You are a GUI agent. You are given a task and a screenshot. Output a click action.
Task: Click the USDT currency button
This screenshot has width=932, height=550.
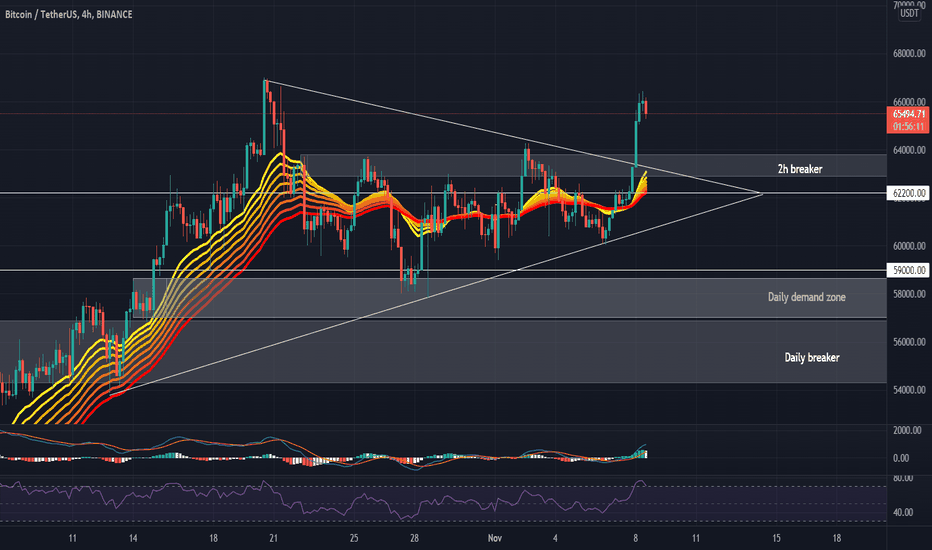tap(909, 13)
